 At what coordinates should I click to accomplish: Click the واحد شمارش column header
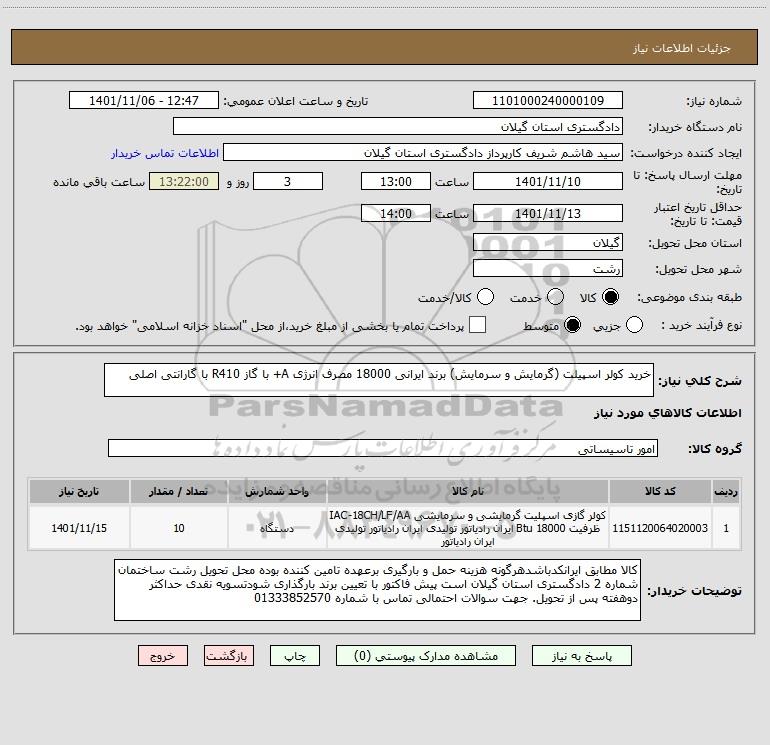click(x=277, y=492)
